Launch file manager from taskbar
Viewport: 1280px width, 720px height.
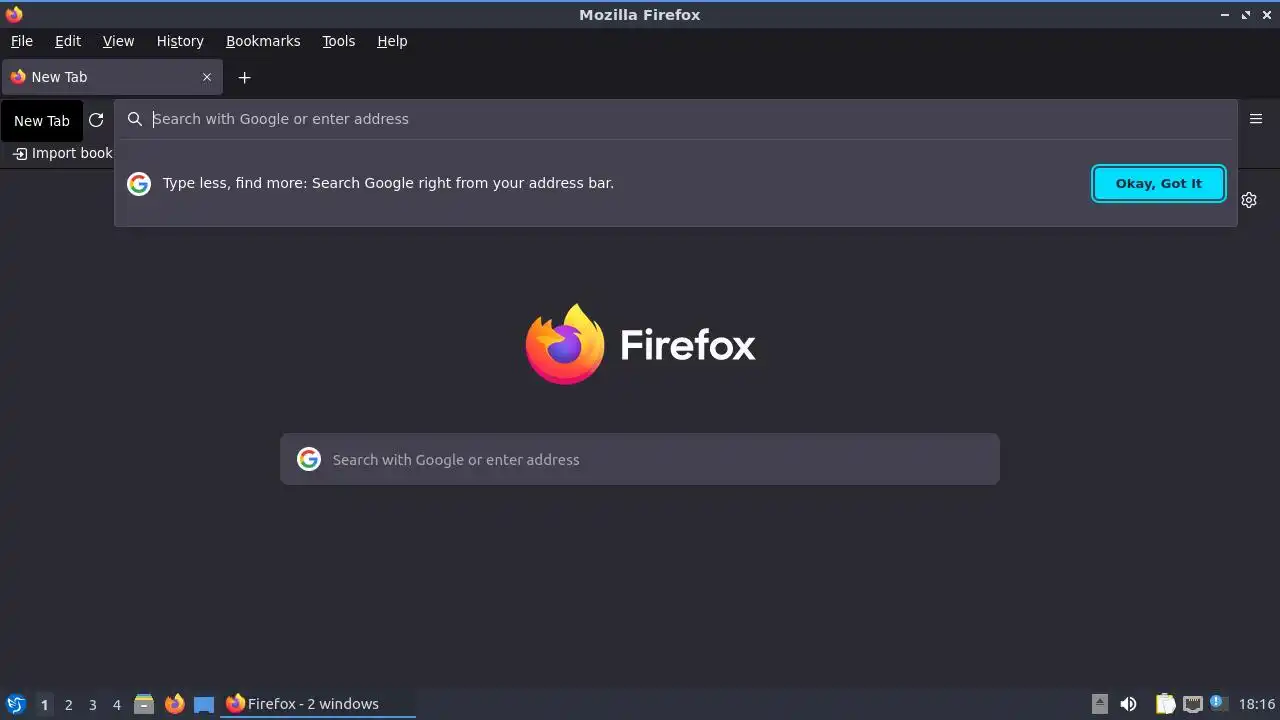point(144,704)
